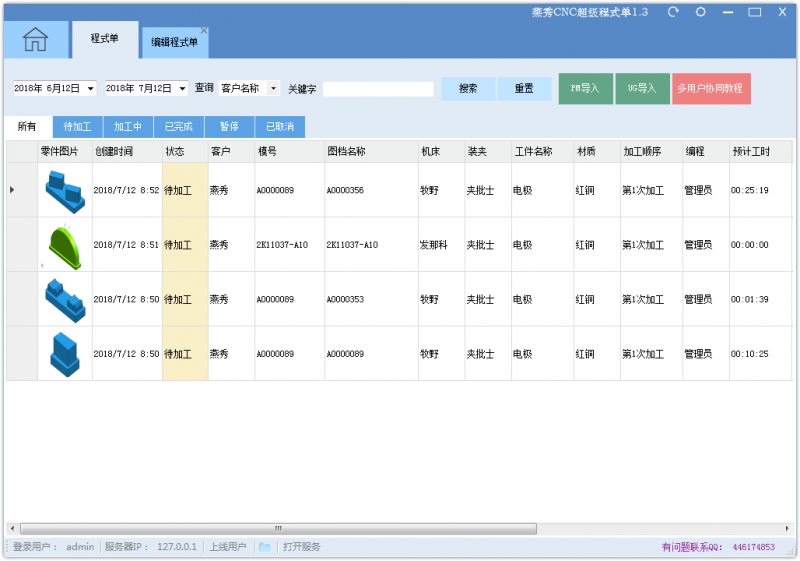Click the horizontal scrollbar thumb
This screenshot has height=561, width=800.
[x=278, y=528]
